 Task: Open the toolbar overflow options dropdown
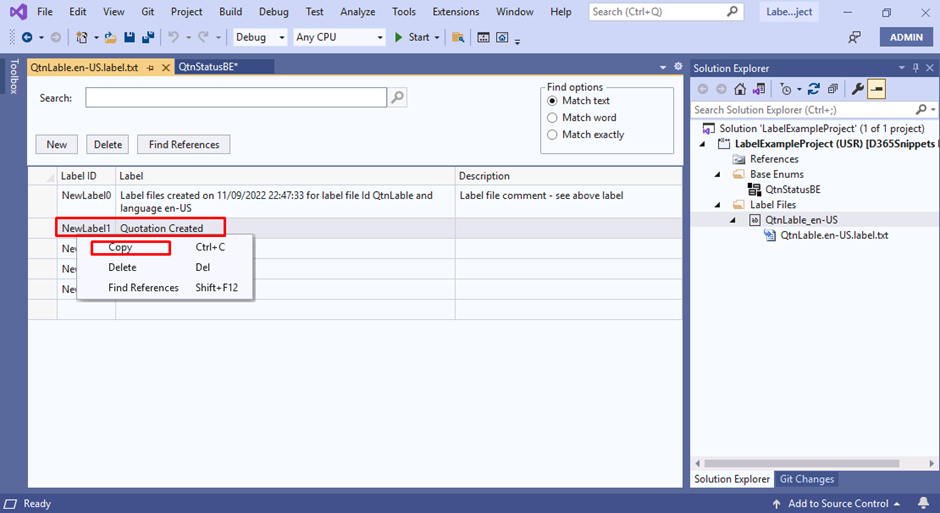517,40
